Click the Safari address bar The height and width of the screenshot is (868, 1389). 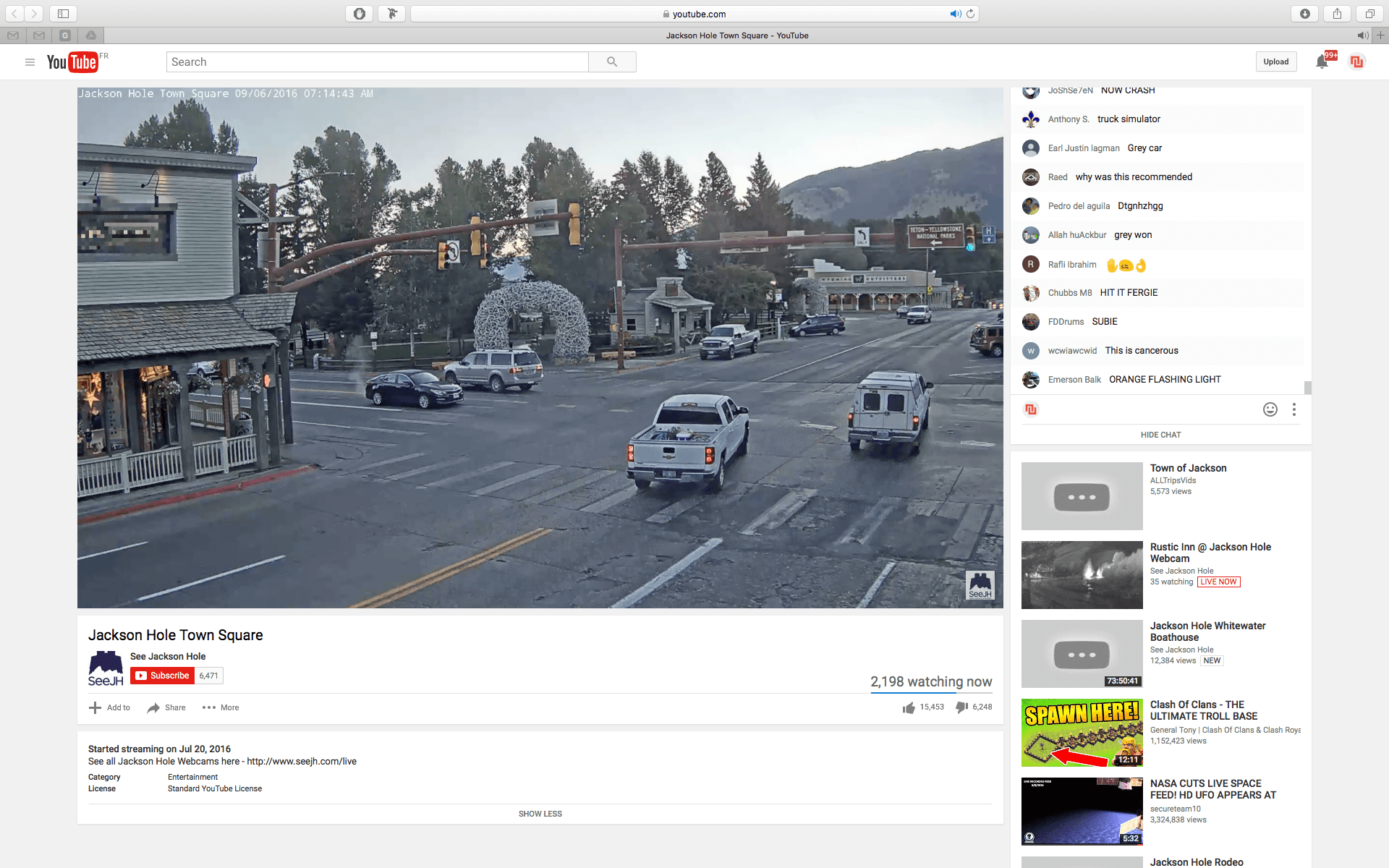(x=694, y=14)
